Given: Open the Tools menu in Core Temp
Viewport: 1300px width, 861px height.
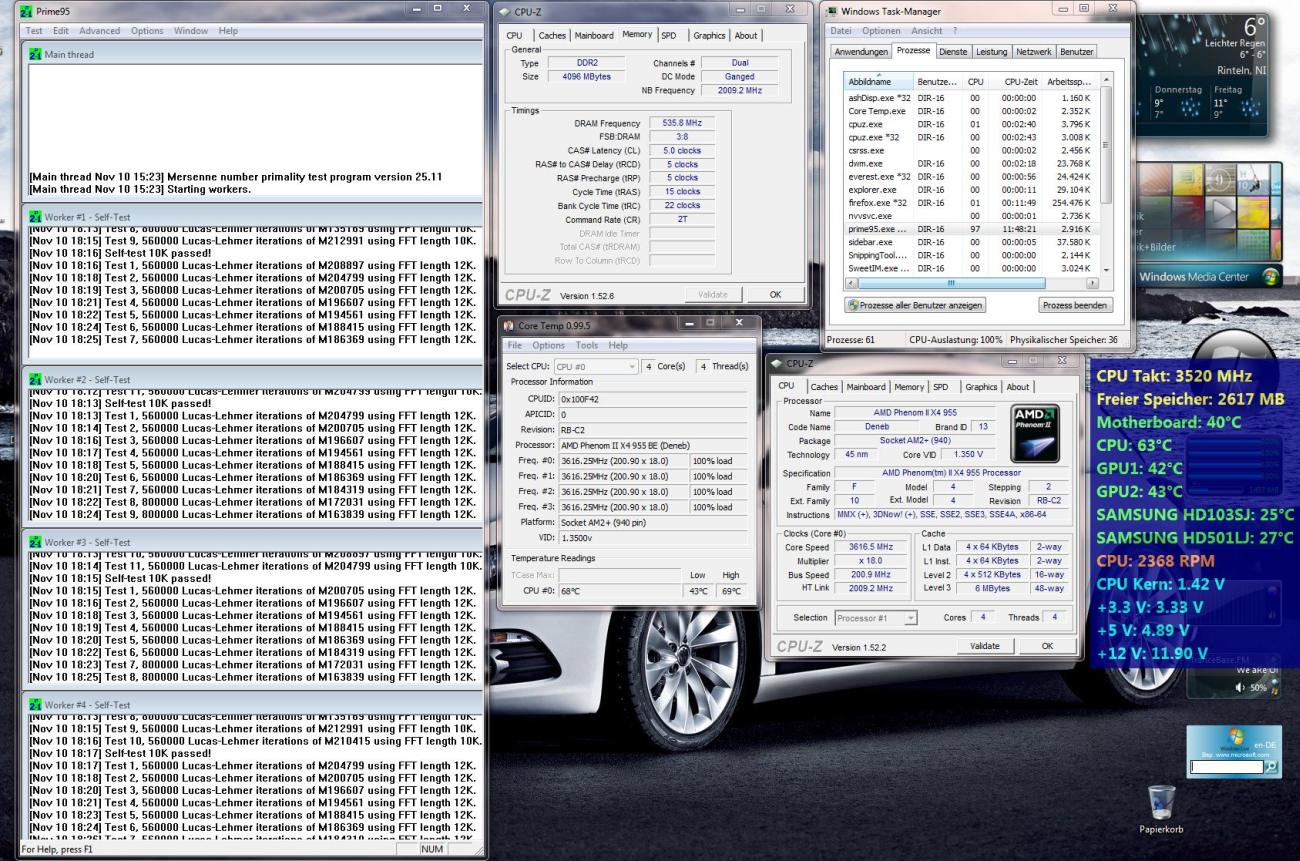Looking at the screenshot, I should 586,345.
